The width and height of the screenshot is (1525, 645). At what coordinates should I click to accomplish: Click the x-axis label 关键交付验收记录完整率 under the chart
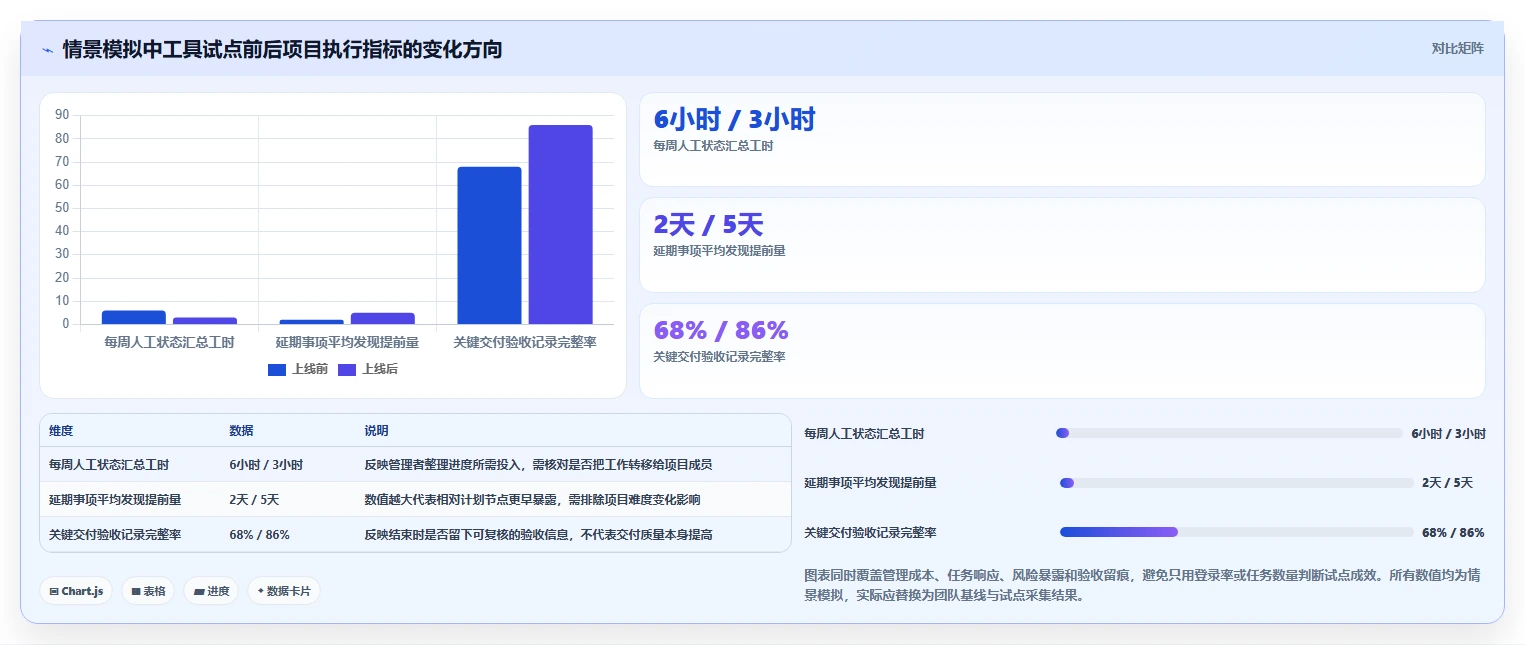[525, 342]
